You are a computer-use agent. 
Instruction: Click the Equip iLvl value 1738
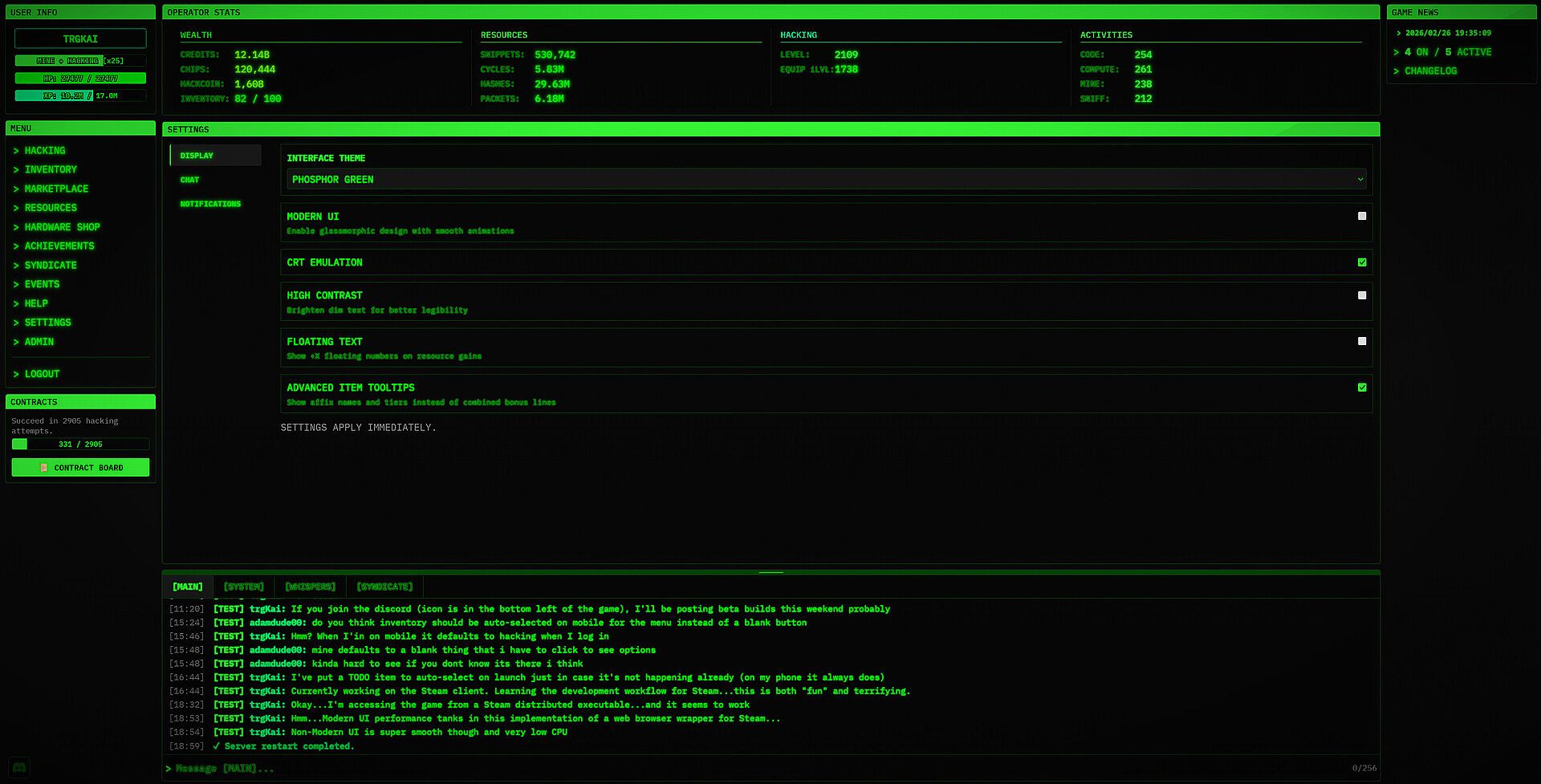(x=846, y=70)
